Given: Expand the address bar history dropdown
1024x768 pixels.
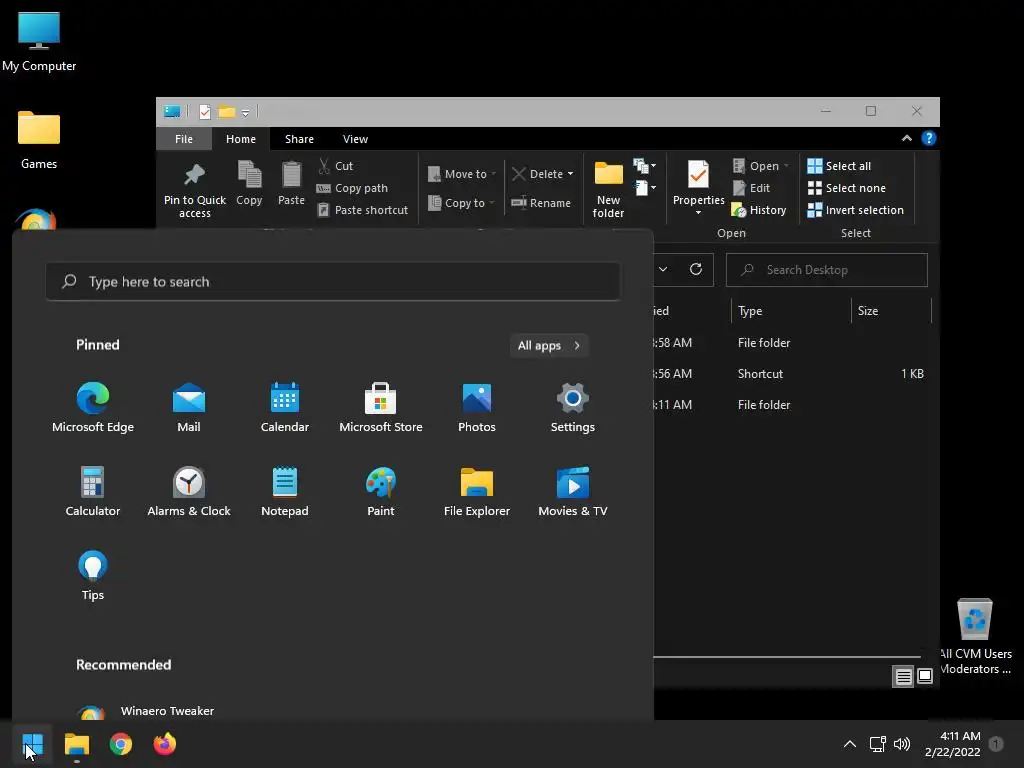Looking at the screenshot, I should click(x=663, y=269).
